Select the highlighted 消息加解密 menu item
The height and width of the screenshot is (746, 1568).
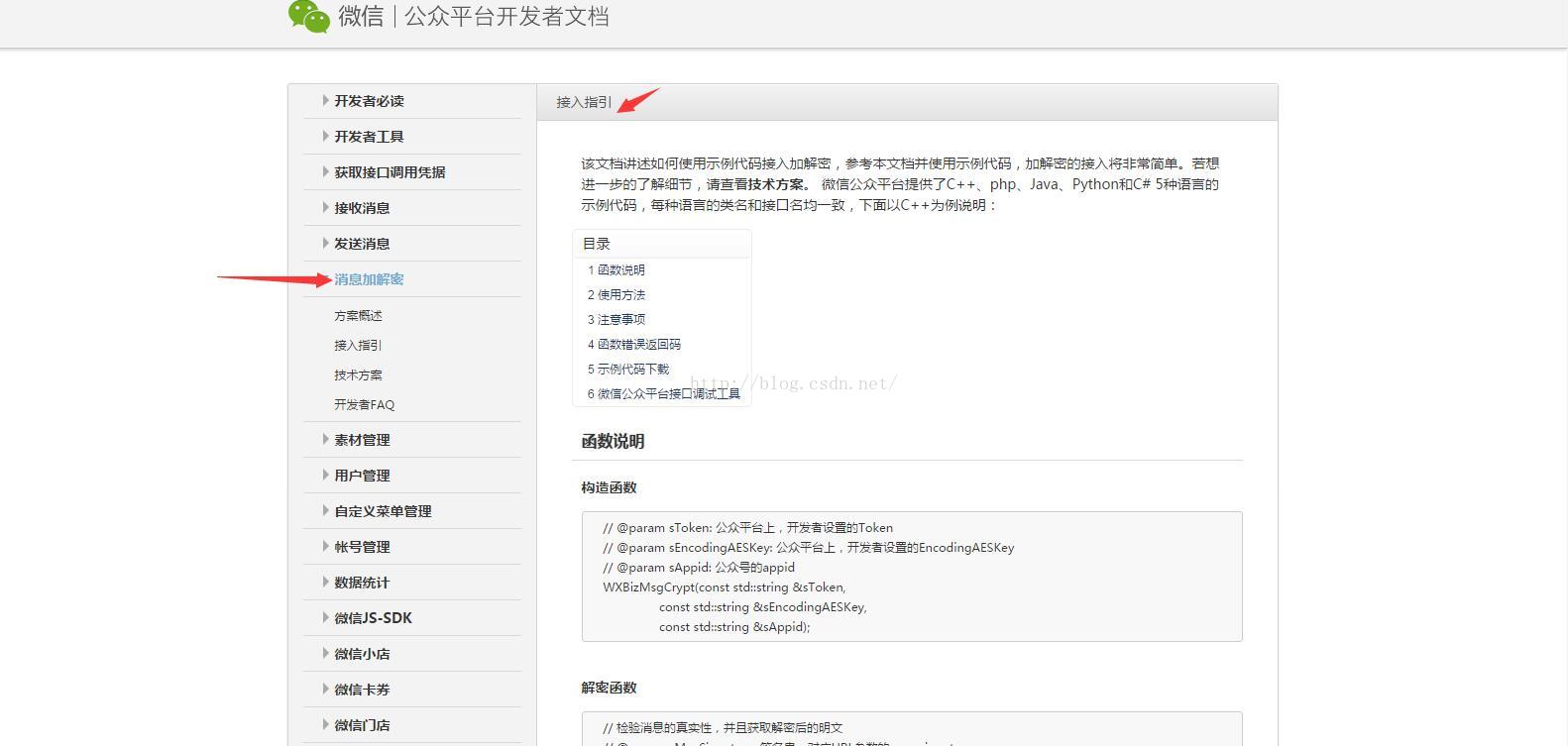tap(369, 279)
